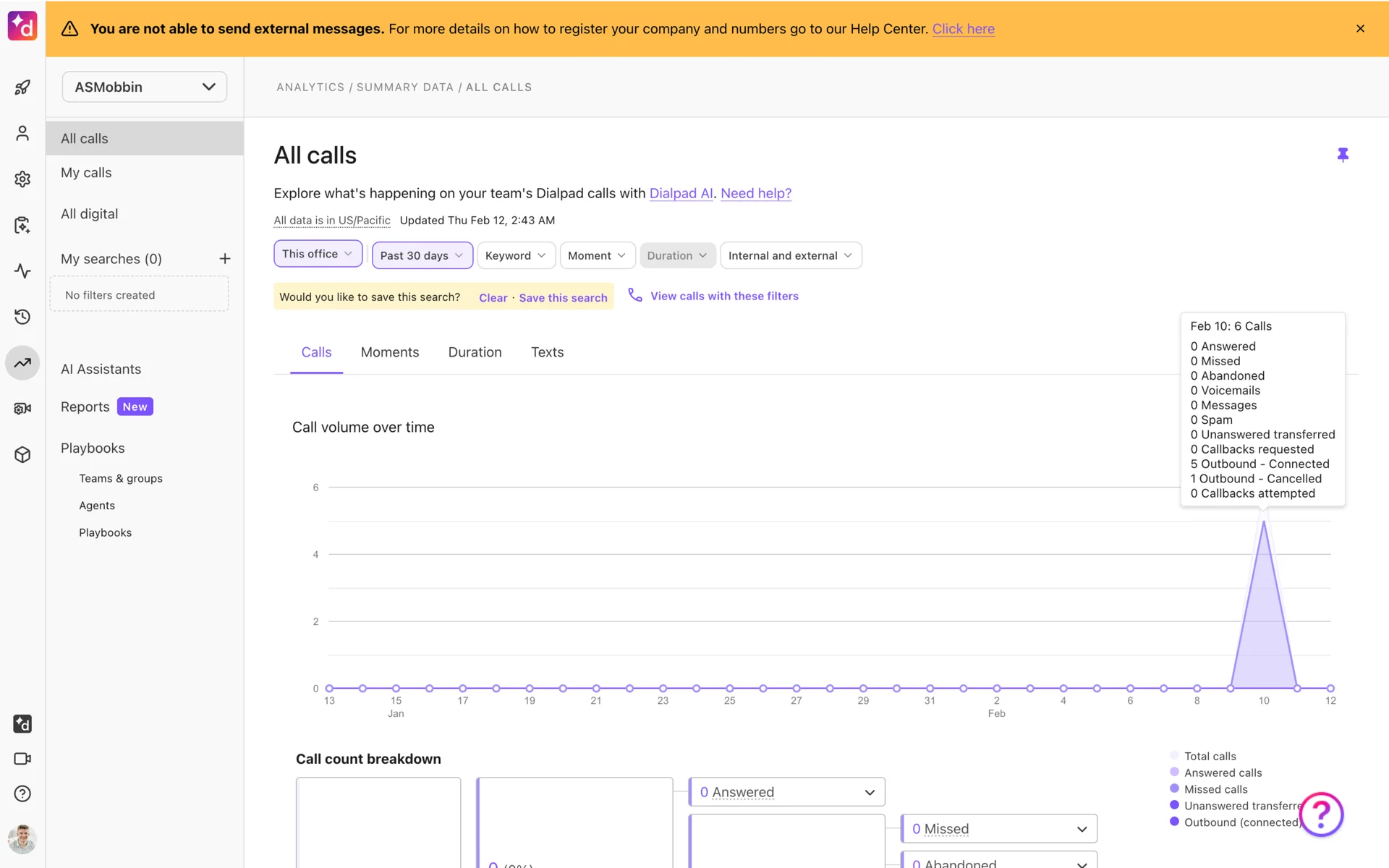Viewport: 1389px width, 868px height.
Task: Click the Feb 10 peak data point
Action: pyautogui.click(x=1264, y=522)
